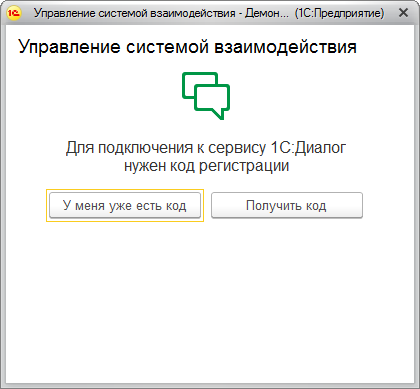Click the tail of the green speech bubble
The width and height of the screenshot is (420, 389).
pos(218,114)
